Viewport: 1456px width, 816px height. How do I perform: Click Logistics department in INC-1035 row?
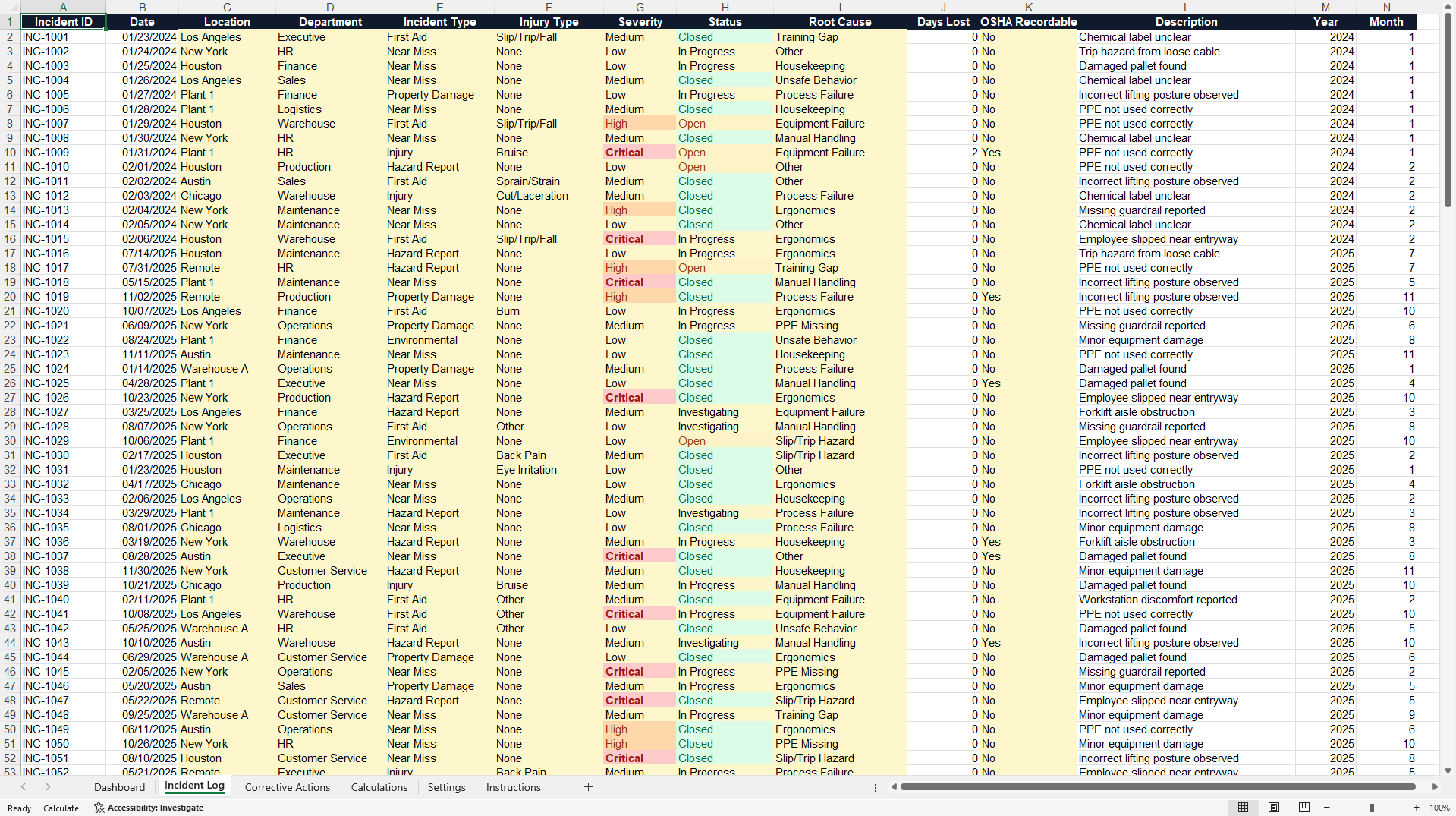pos(330,528)
